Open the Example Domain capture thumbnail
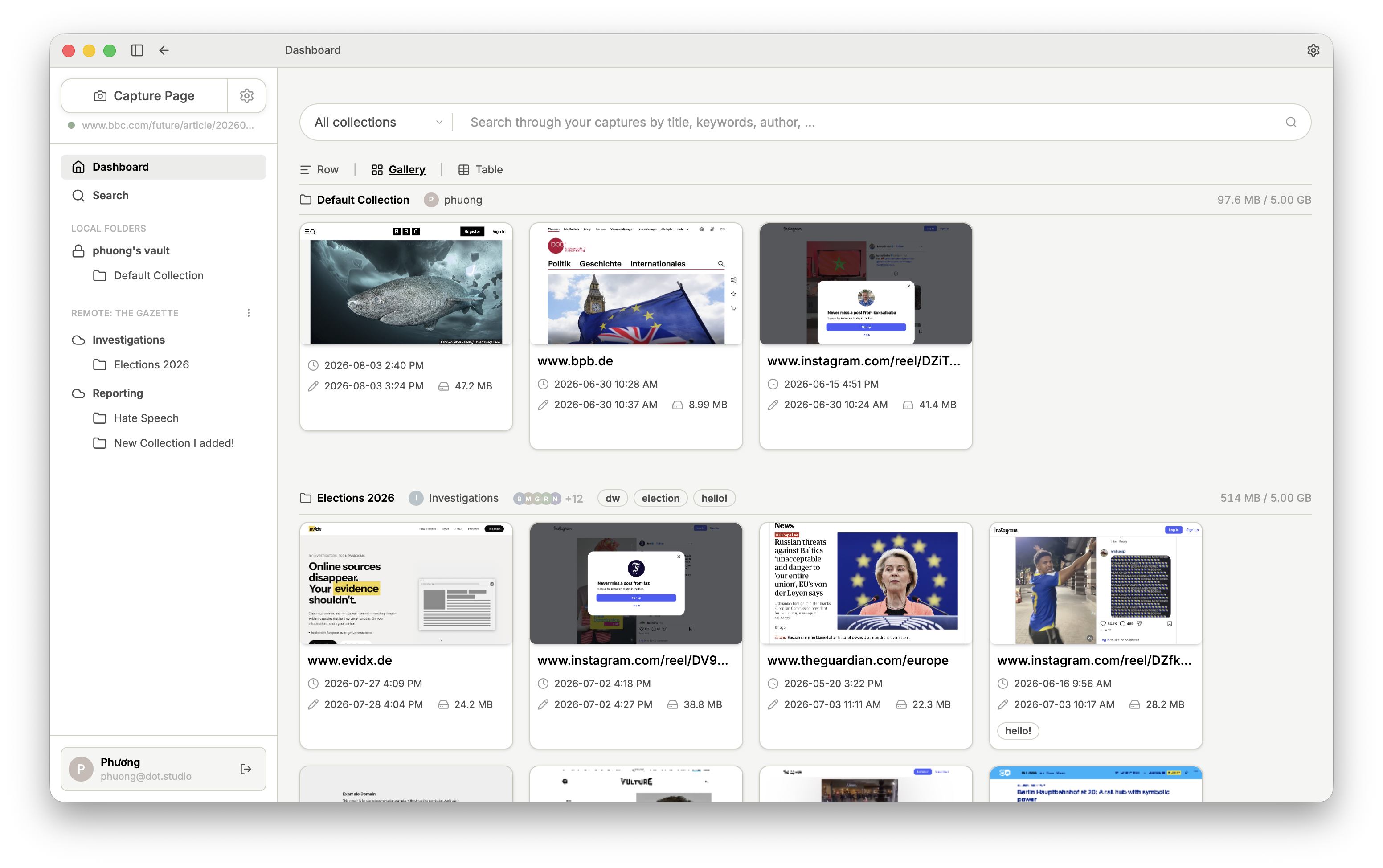The height and width of the screenshot is (868, 1383). click(x=406, y=784)
